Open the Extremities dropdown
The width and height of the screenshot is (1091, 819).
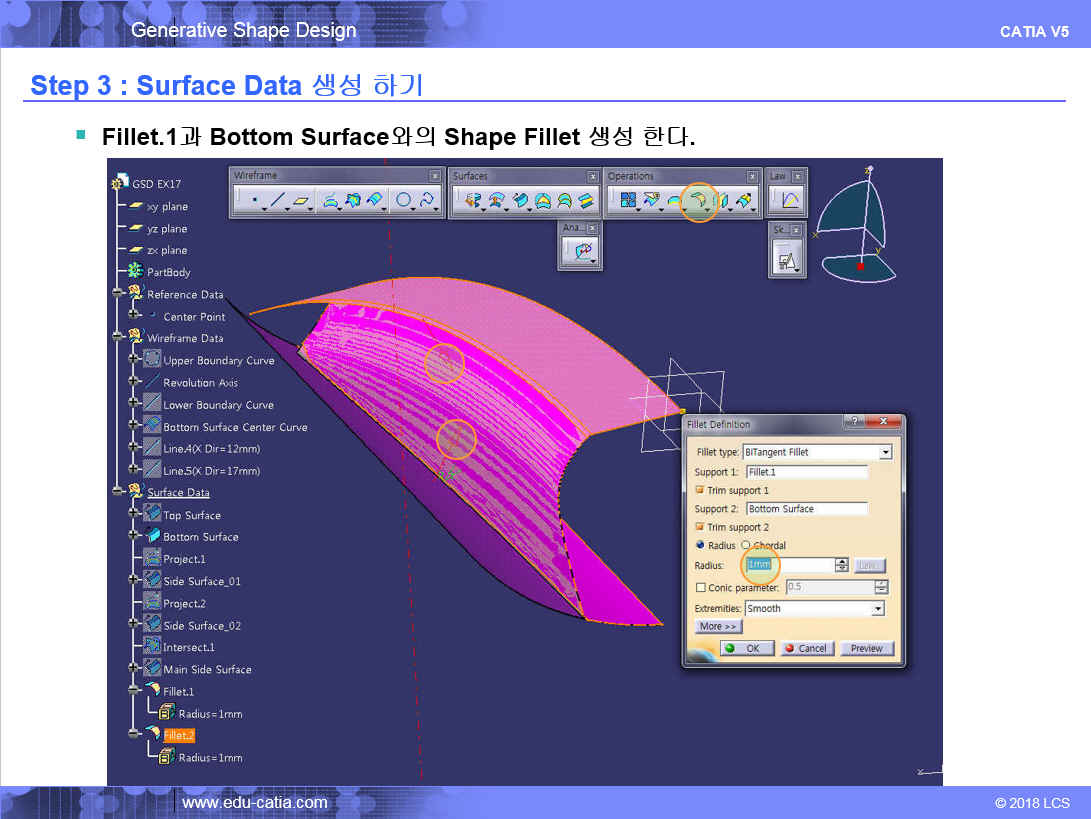pyautogui.click(x=878, y=608)
